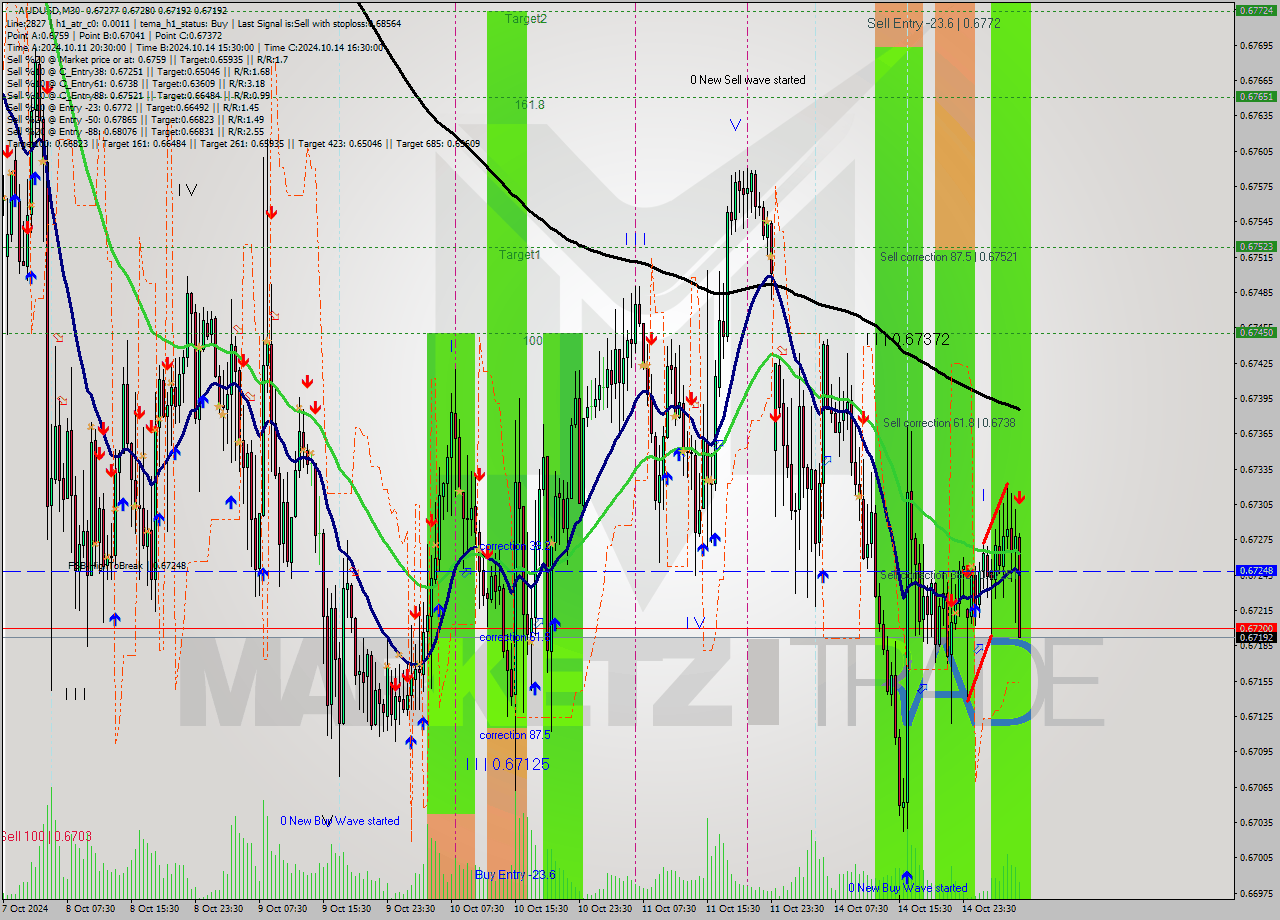This screenshot has height=920, width=1280.
Task: Click the 'Sell correction 87.5 | 0.67521' label
Action: click(949, 257)
